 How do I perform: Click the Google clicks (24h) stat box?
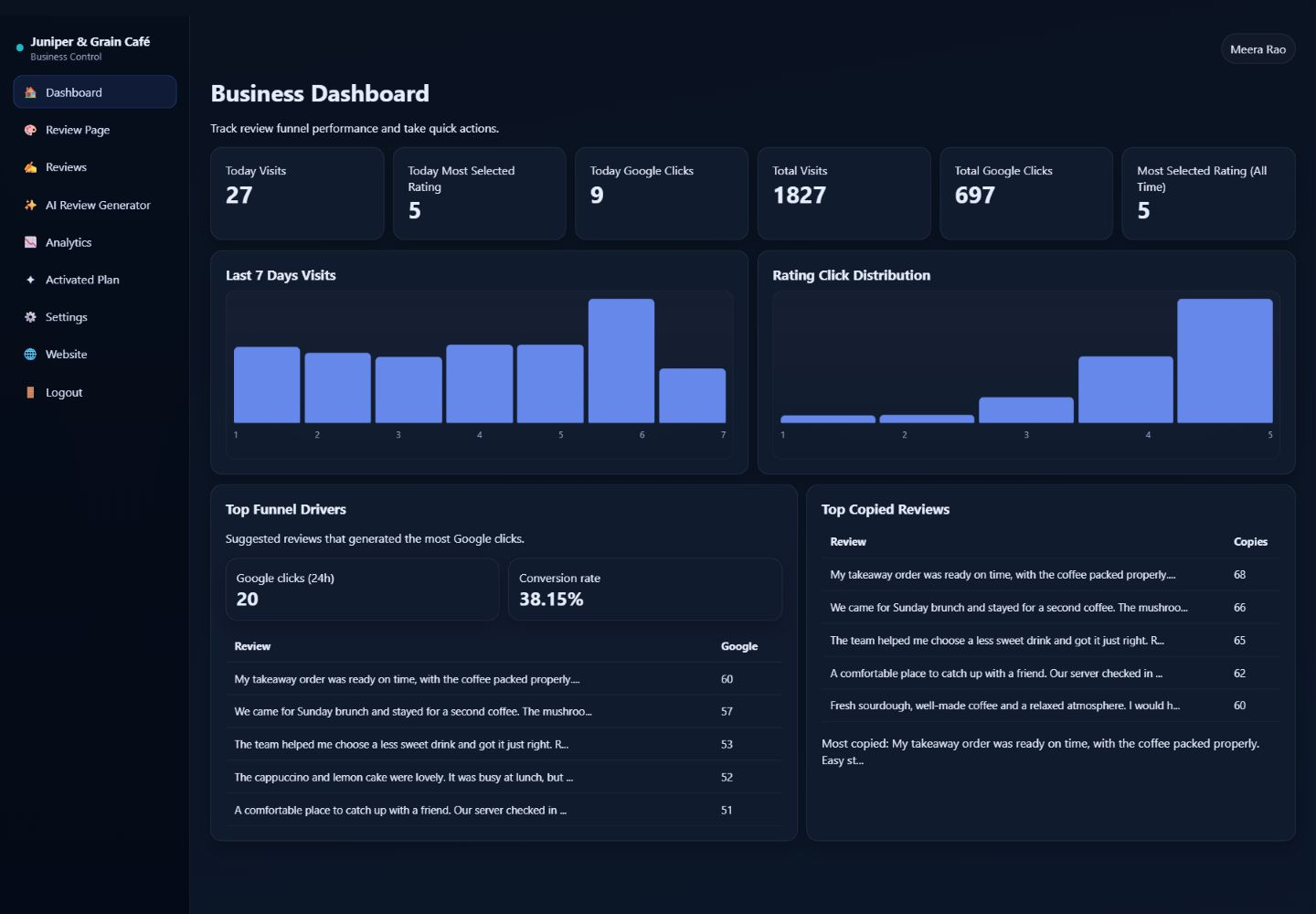(362, 590)
